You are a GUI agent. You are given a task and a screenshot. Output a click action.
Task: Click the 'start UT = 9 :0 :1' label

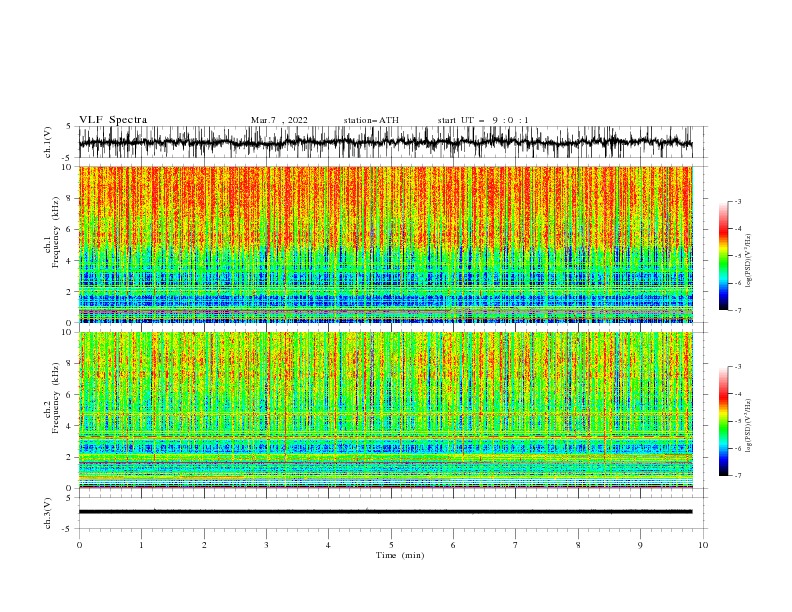click(483, 120)
